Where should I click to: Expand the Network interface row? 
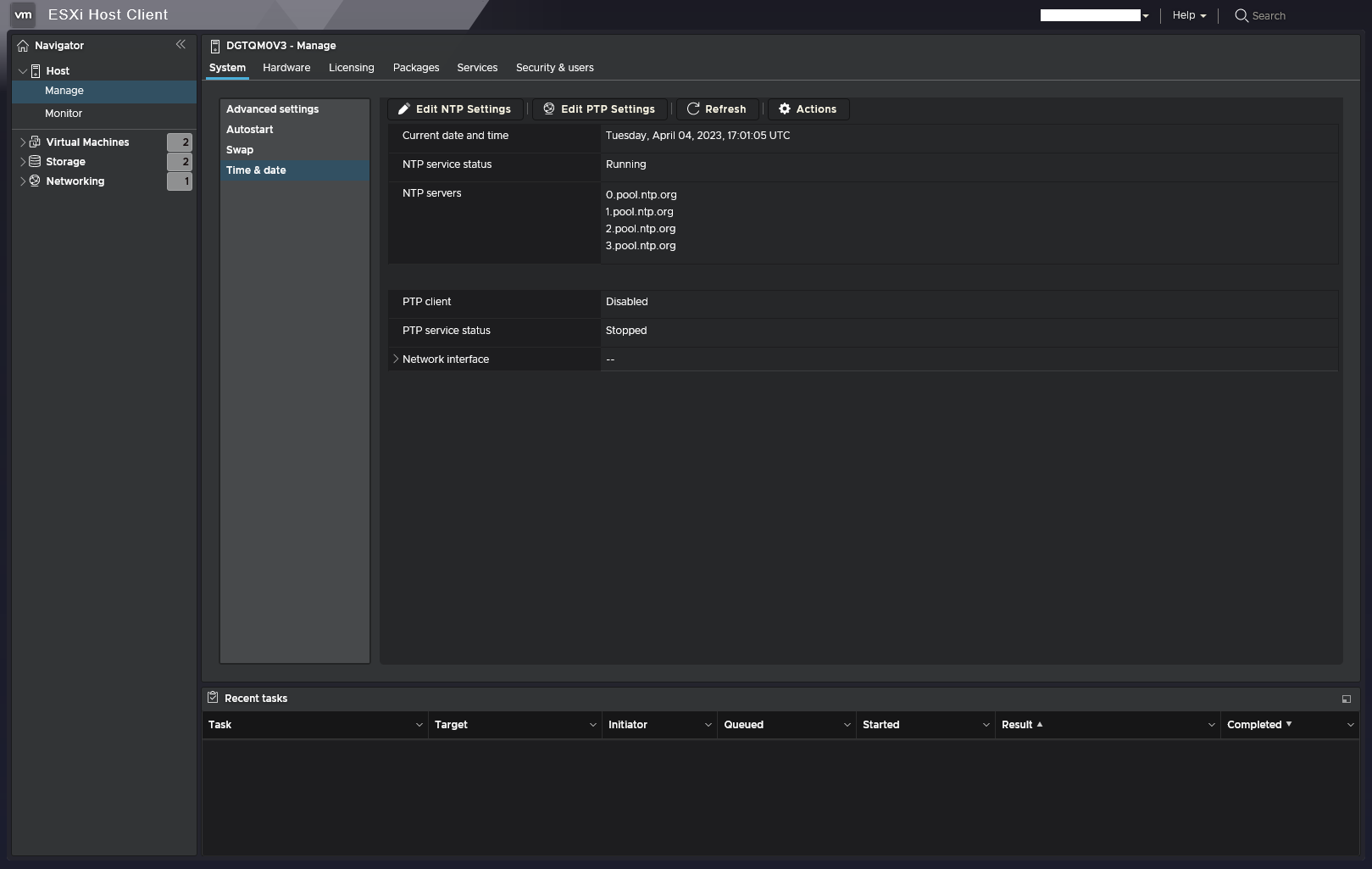pos(396,359)
